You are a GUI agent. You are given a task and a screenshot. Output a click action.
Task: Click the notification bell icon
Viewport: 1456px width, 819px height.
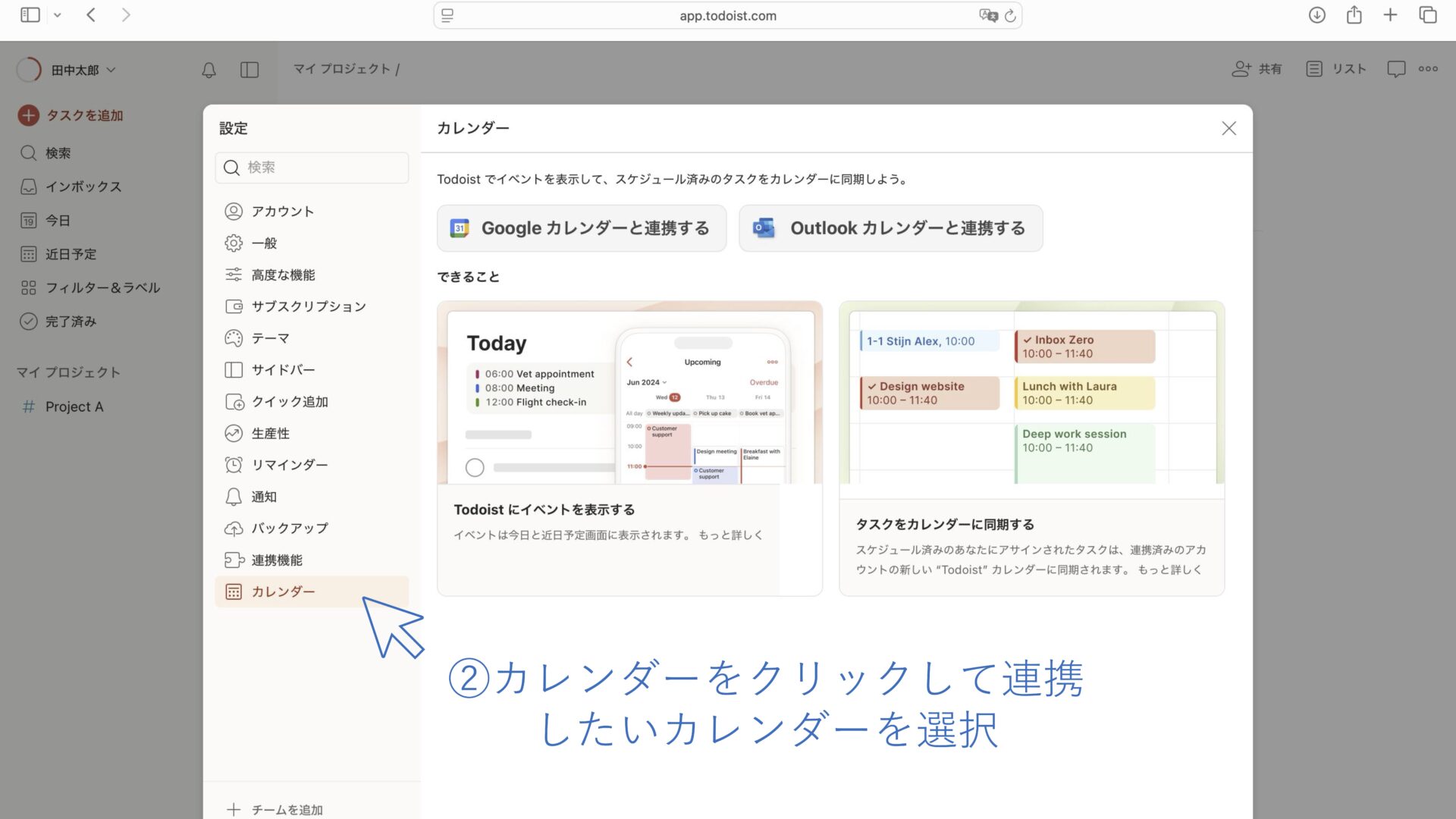(209, 70)
